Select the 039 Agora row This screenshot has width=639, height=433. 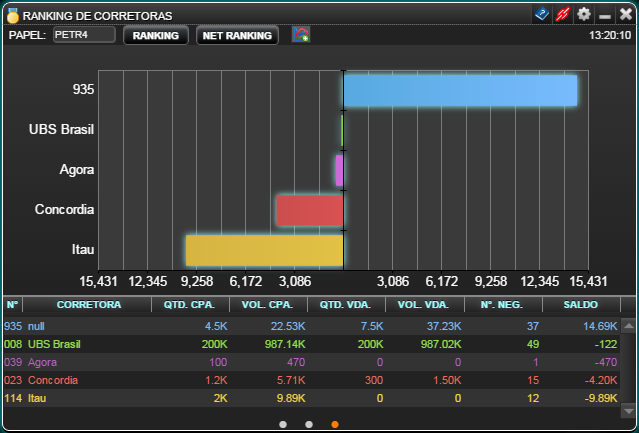[x=311, y=362]
